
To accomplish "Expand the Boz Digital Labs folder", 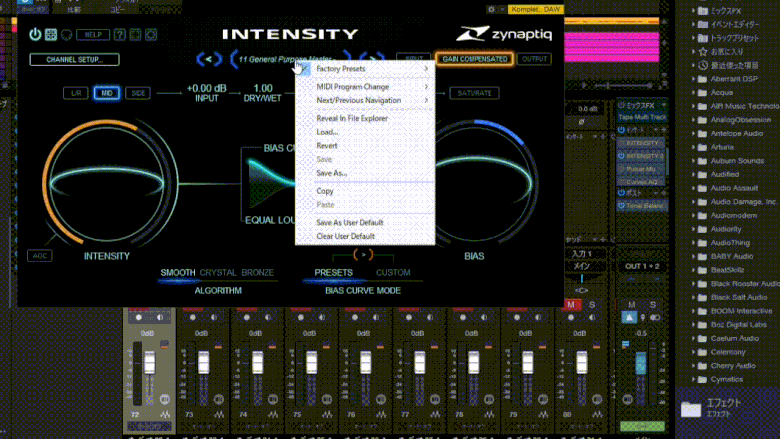I will (x=693, y=325).
